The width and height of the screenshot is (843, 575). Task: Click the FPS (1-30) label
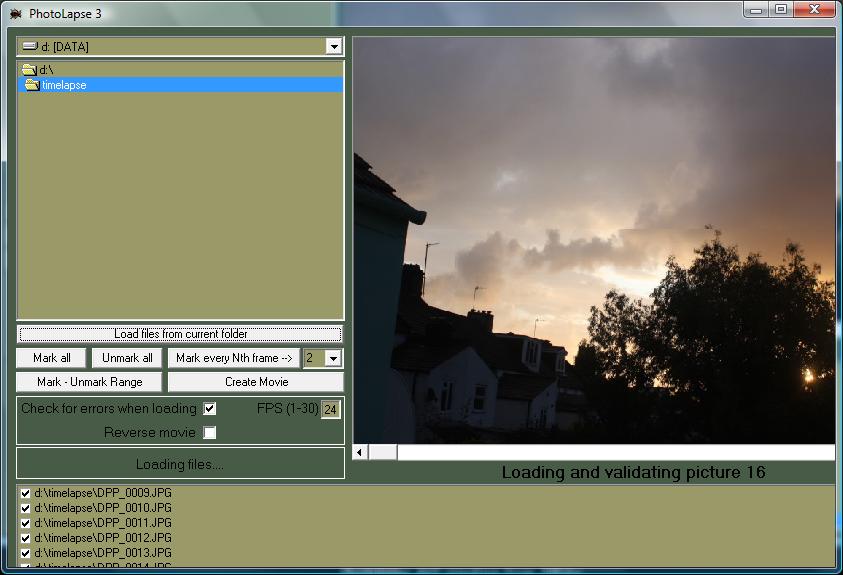point(288,409)
